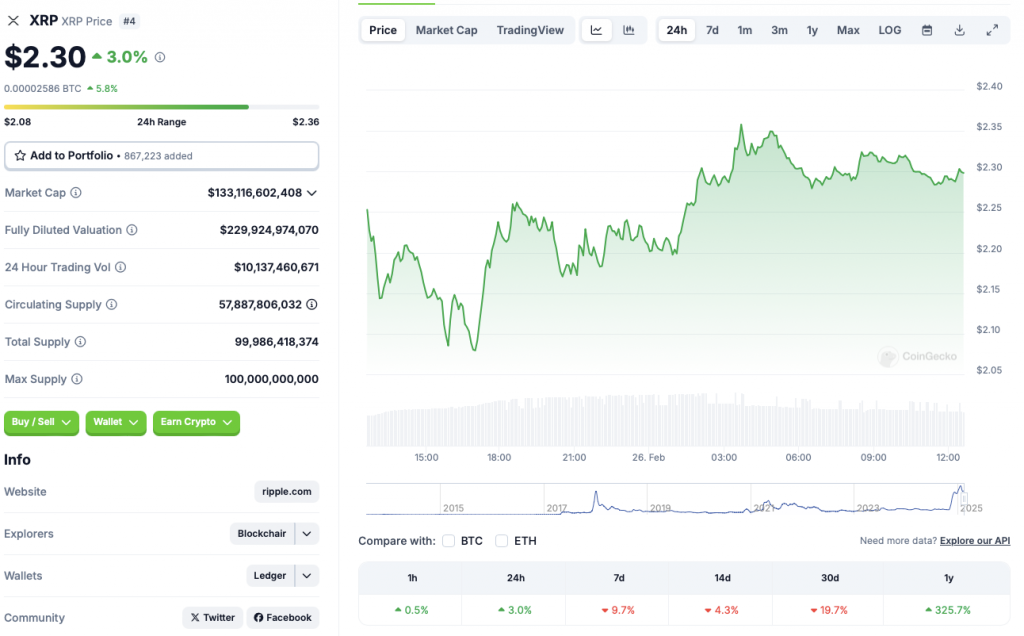Click the 1y column value 325.7%
The height and width of the screenshot is (636, 1024).
pyautogui.click(x=949, y=610)
